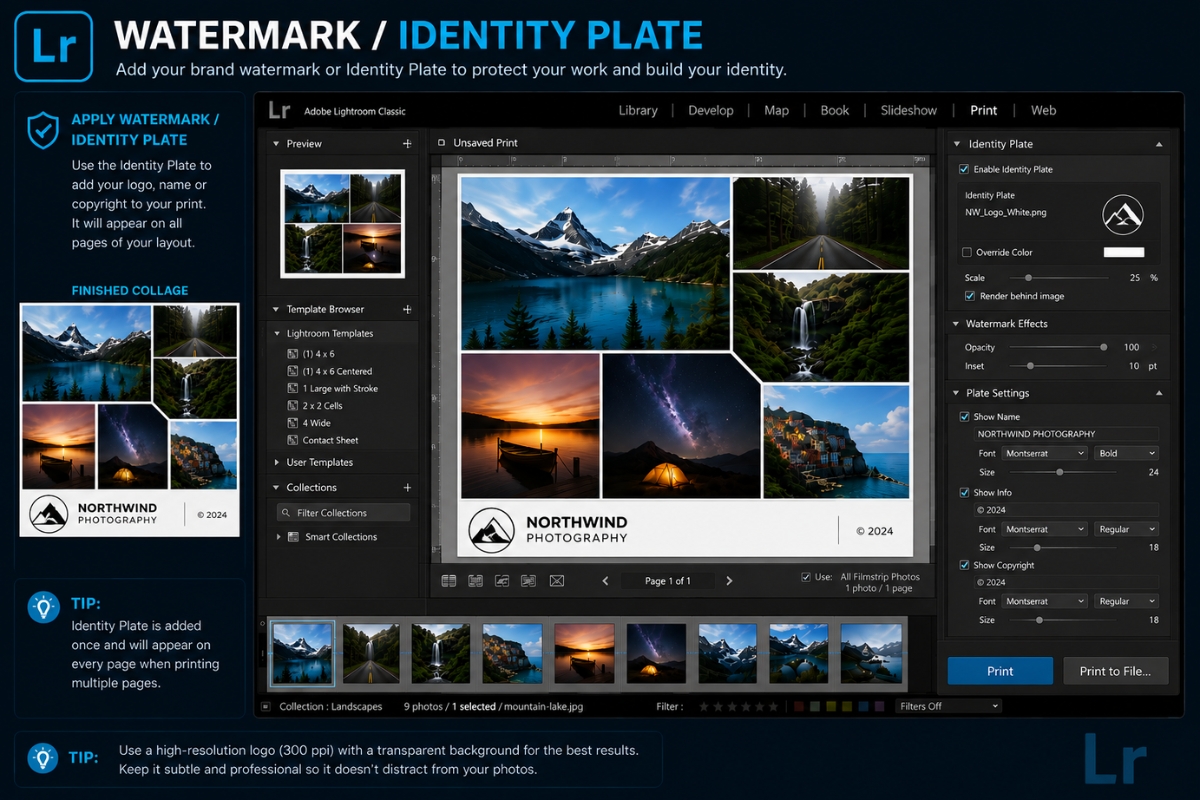Click the 1 Large with Stroke template icon

point(293,388)
